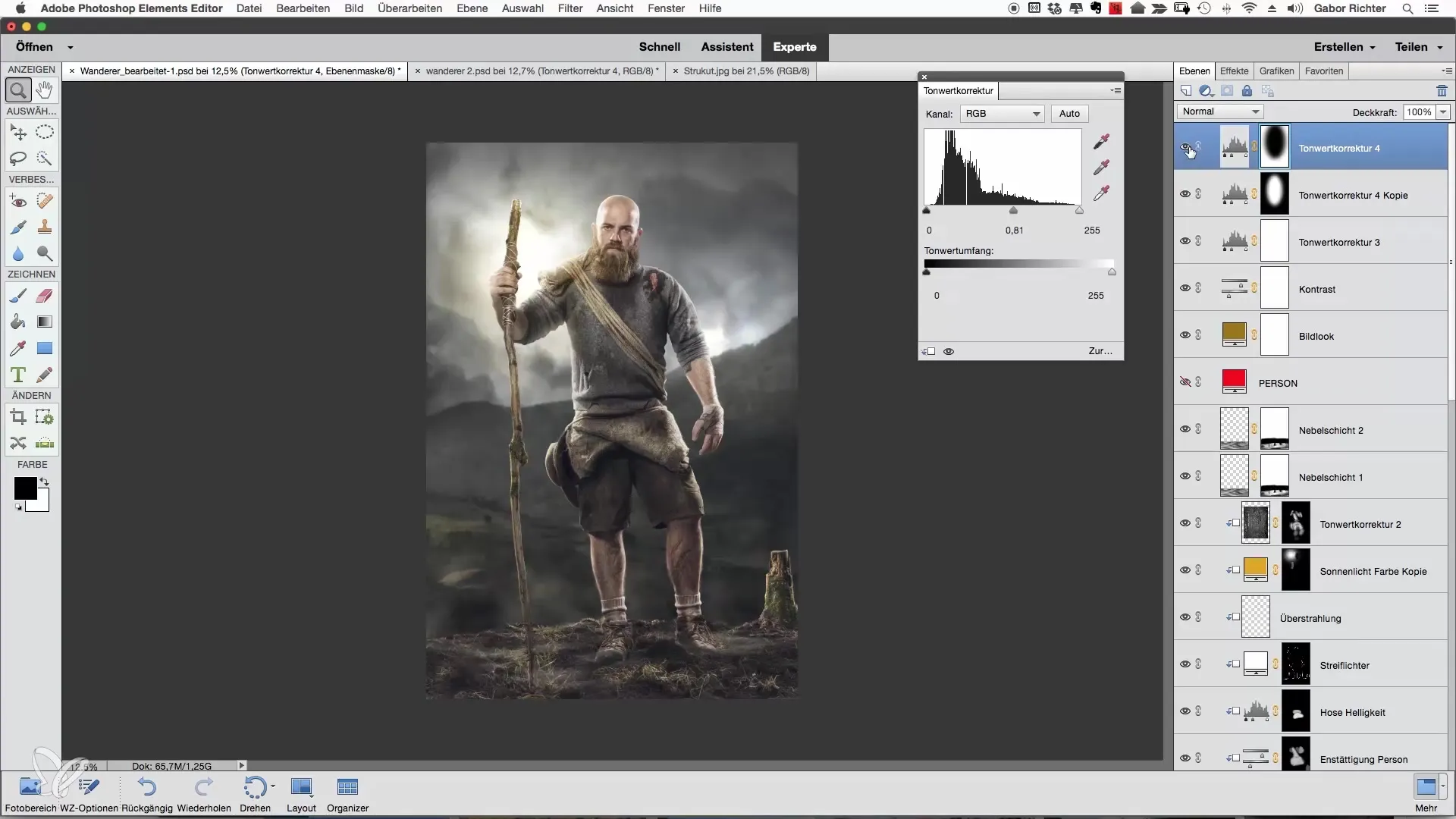Screen dimensions: 1456x819
Task: Select the Eraser tool
Action: tap(45, 296)
